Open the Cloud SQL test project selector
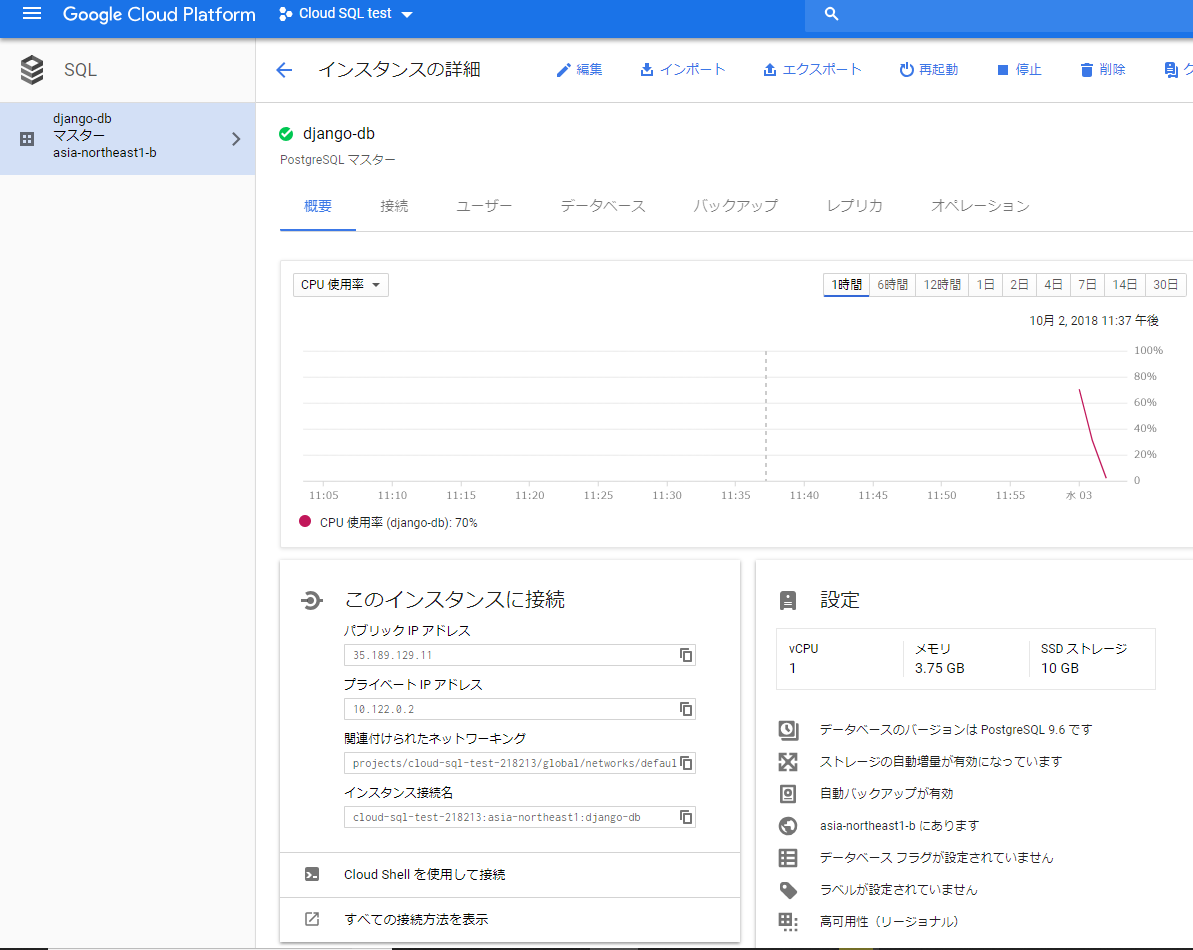The image size is (1193, 950). point(345,14)
